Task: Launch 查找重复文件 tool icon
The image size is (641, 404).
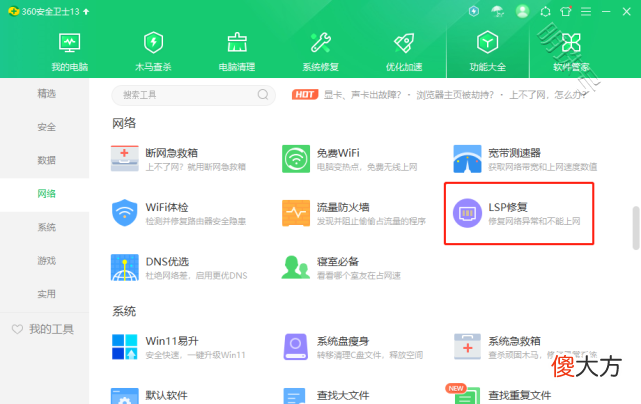Action: (x=467, y=395)
